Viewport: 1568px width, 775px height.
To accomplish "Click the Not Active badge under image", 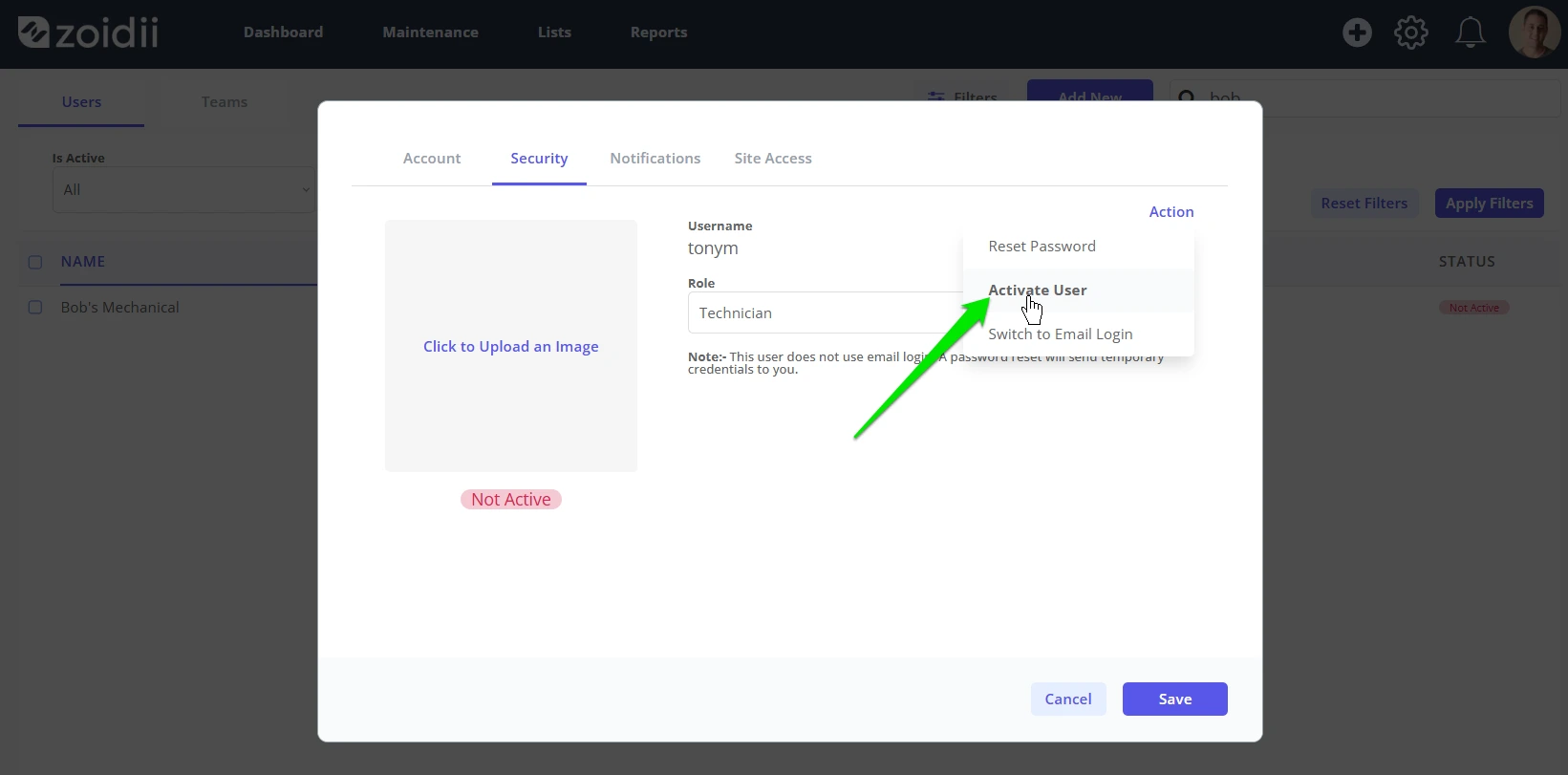I will pyautogui.click(x=511, y=500).
